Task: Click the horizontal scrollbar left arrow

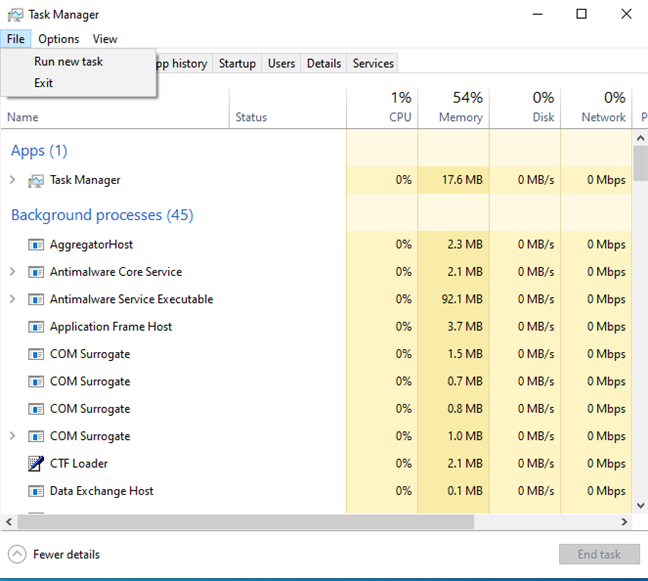Action: tap(9, 522)
